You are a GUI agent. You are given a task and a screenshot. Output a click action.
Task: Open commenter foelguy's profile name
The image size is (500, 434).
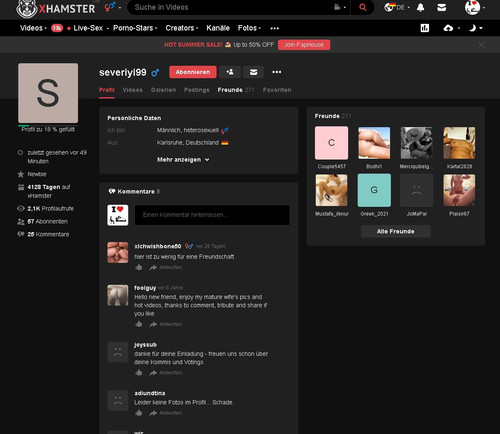(145, 288)
